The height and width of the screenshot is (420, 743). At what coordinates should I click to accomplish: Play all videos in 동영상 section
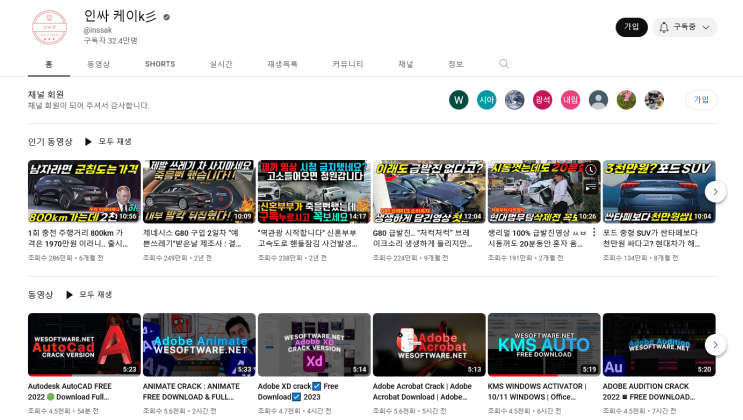click(89, 295)
